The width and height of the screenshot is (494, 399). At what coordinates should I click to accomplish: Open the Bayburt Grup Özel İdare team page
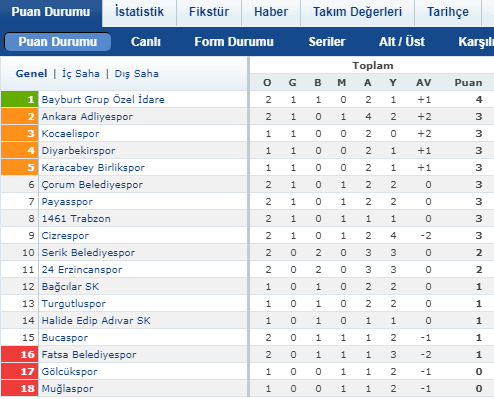click(103, 99)
